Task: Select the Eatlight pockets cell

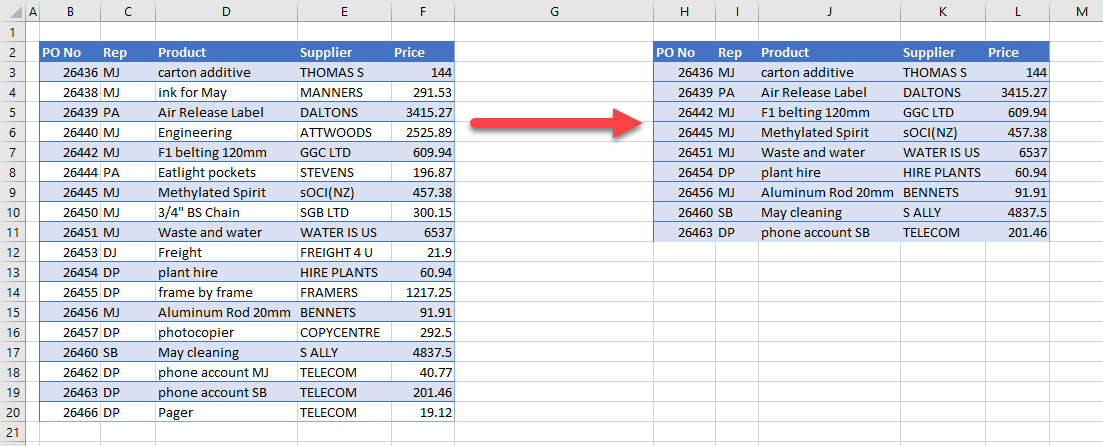Action: [225, 172]
